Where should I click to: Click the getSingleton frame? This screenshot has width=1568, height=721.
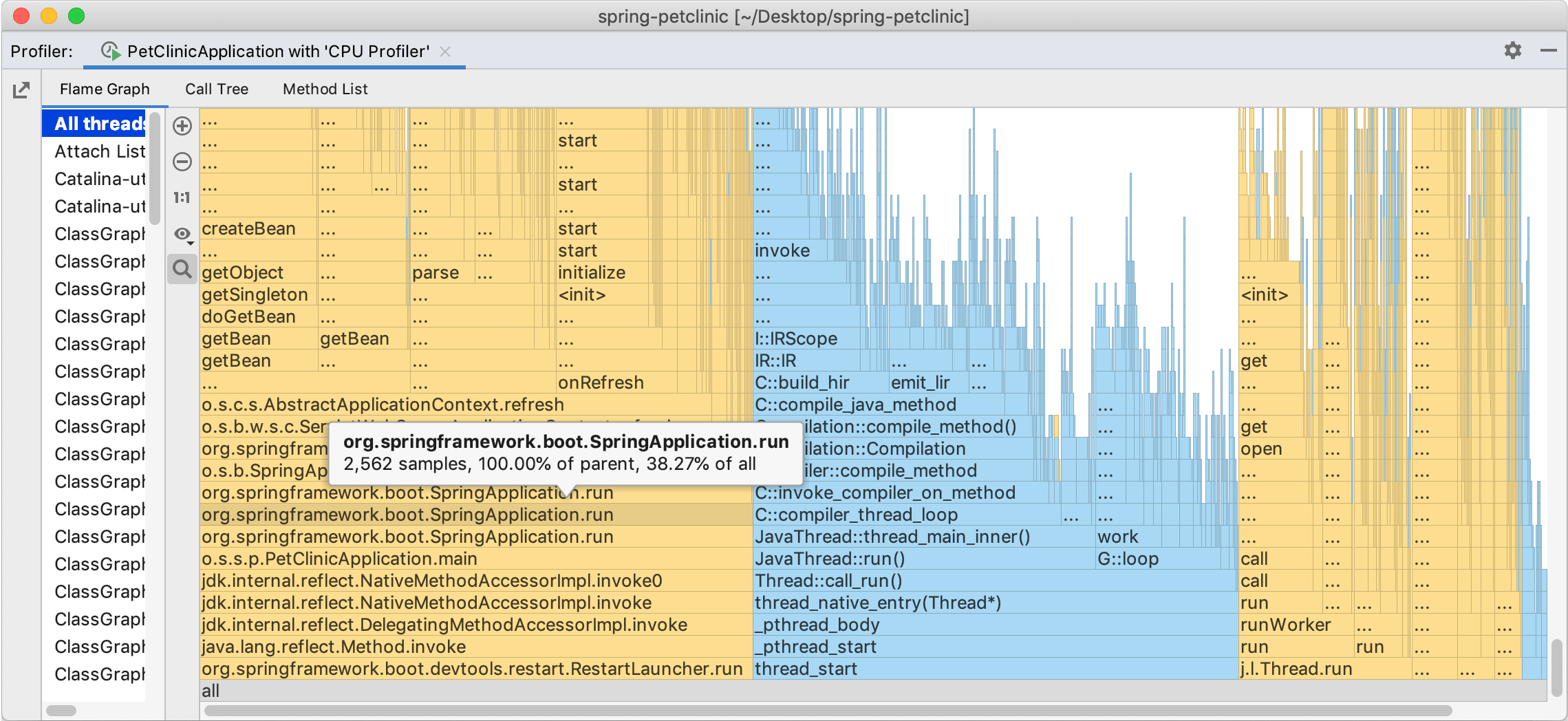[259, 294]
